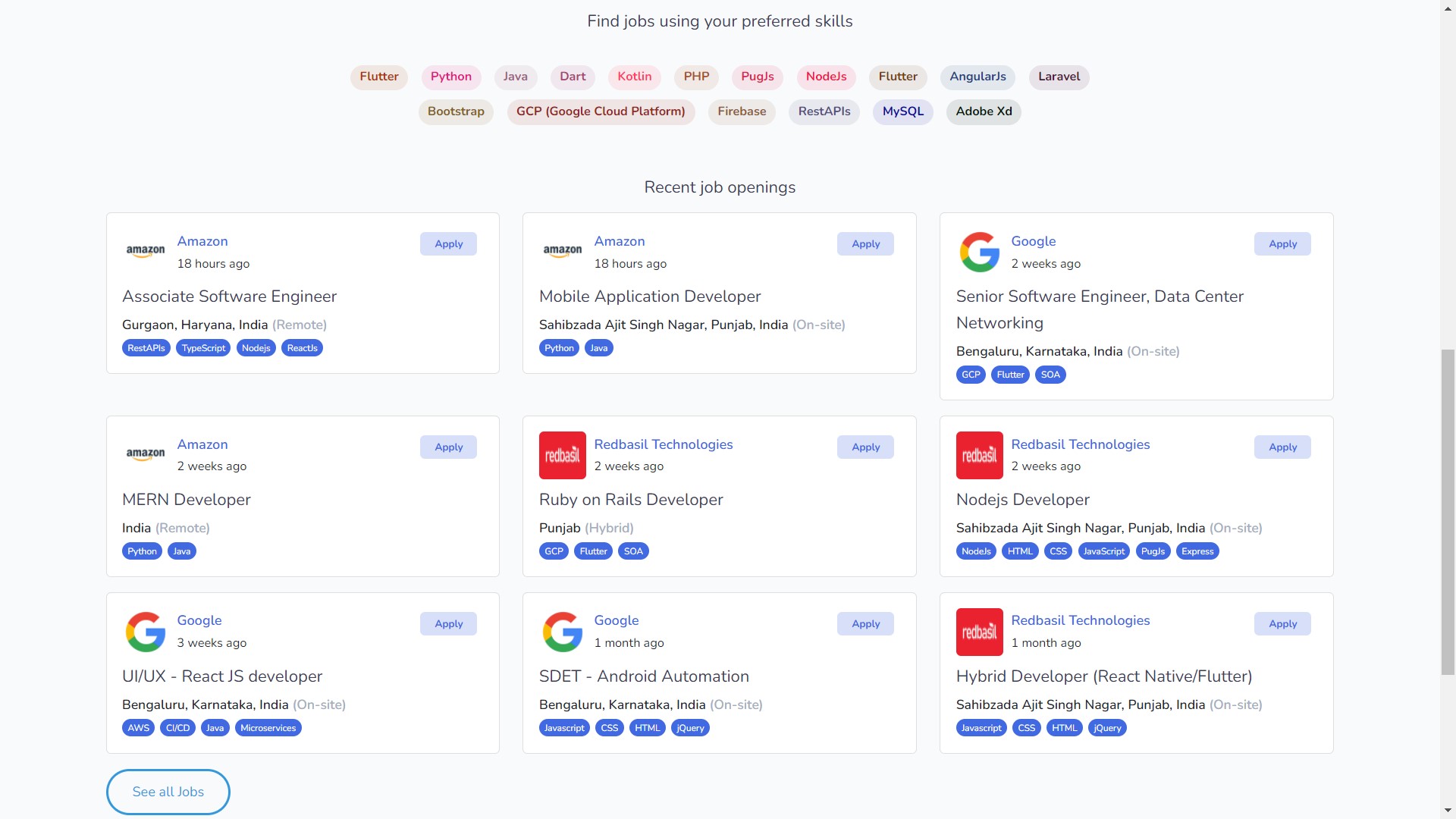Select the Adobe Xd skill tag
1456x819 pixels.
pyautogui.click(x=984, y=111)
